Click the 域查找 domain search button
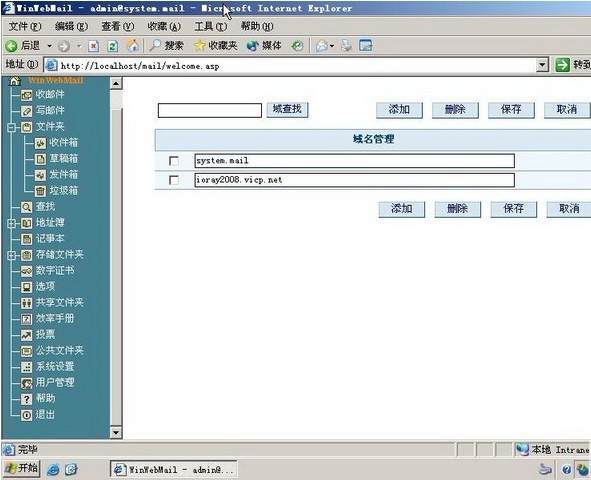Image resolution: width=591 pixels, height=480 pixels. (x=287, y=110)
